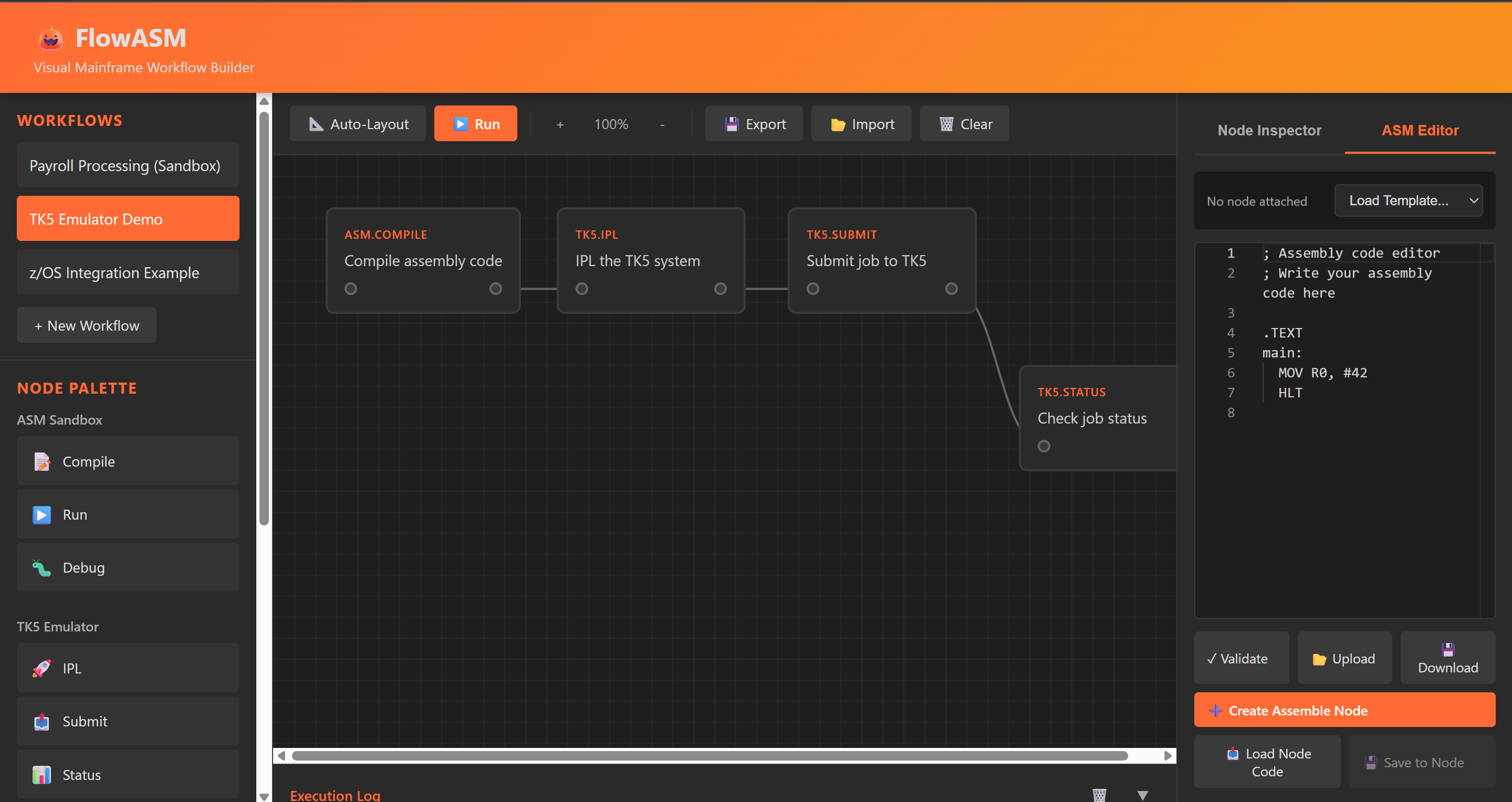Click the Validate button
The height and width of the screenshot is (802, 1512).
click(x=1241, y=658)
